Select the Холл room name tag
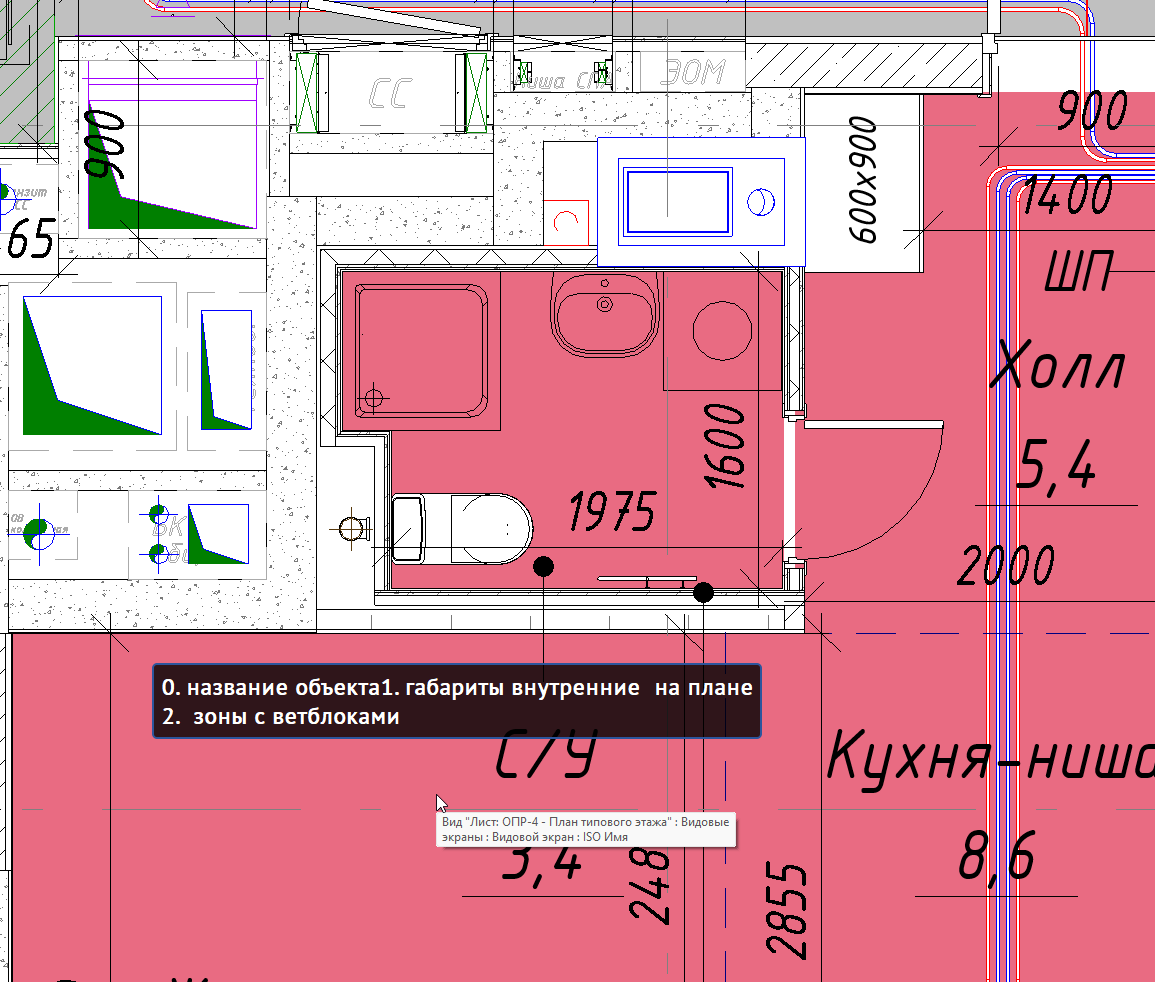The image size is (1155, 982). pyautogui.click(x=1058, y=365)
